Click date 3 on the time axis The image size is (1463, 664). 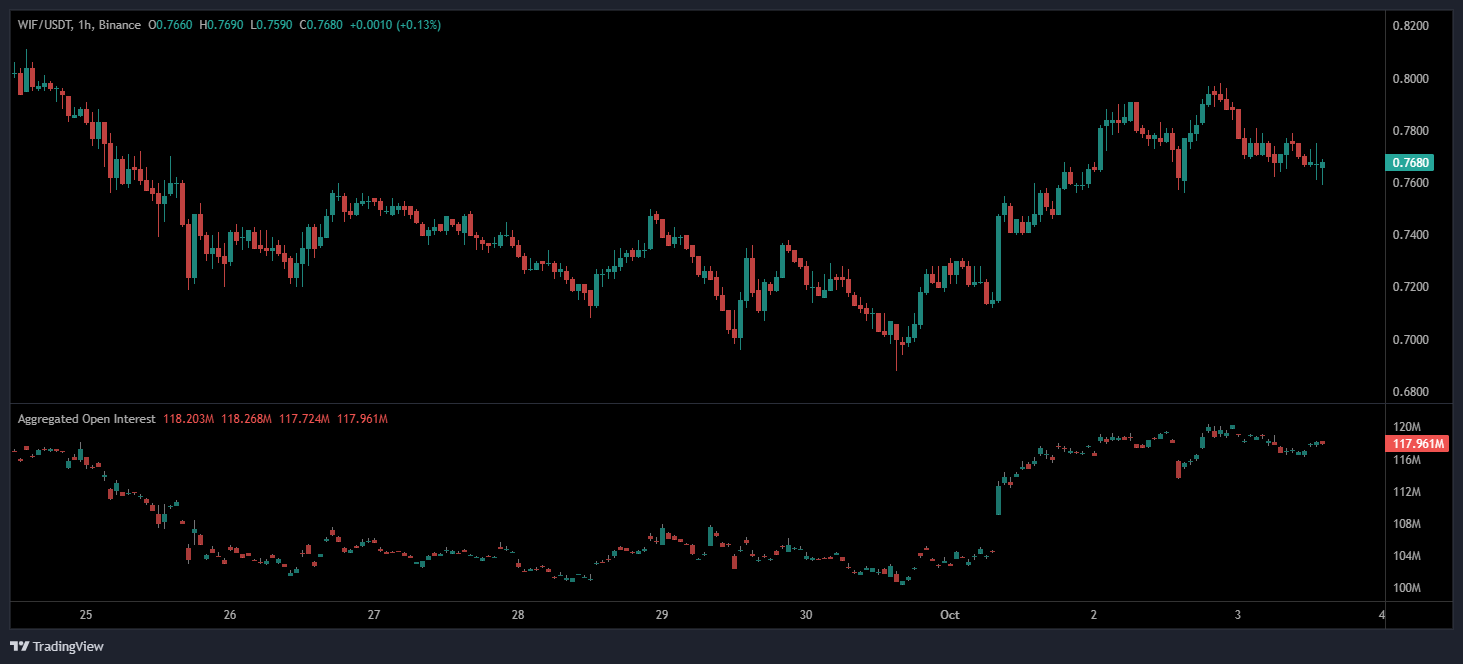1238,615
